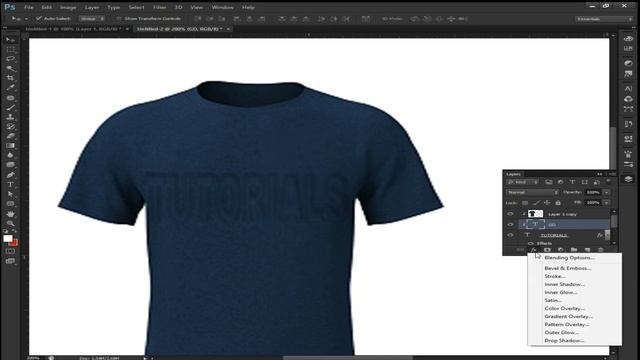Click the add layer mask icon

point(547,250)
